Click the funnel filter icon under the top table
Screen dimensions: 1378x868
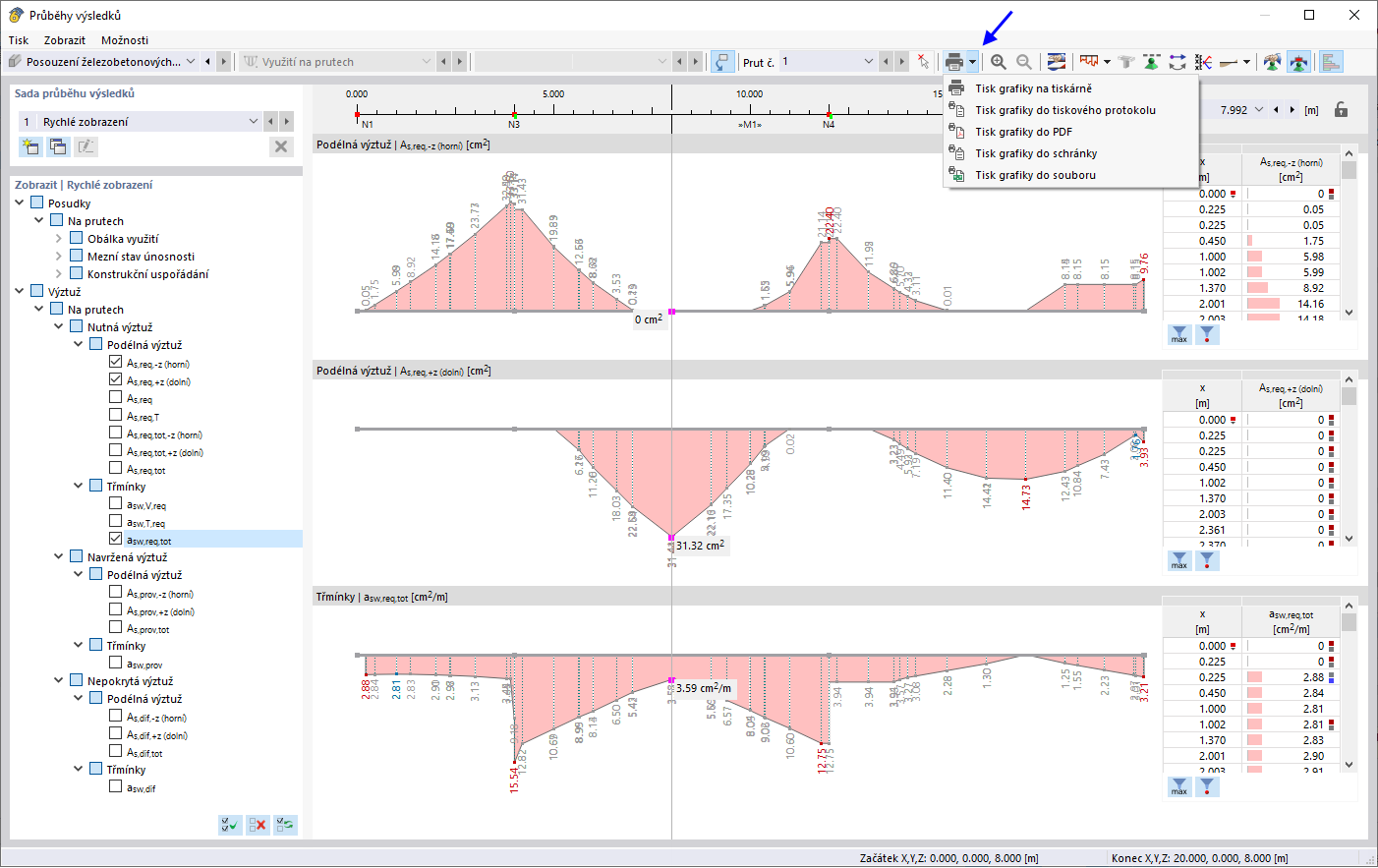point(1207,334)
